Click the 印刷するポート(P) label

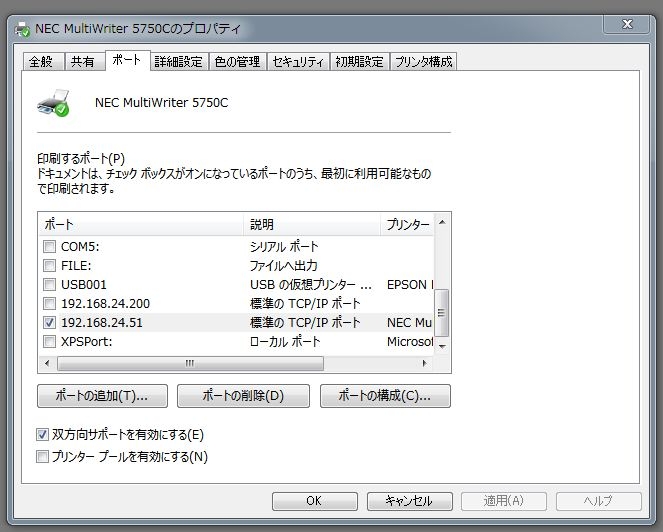81,159
